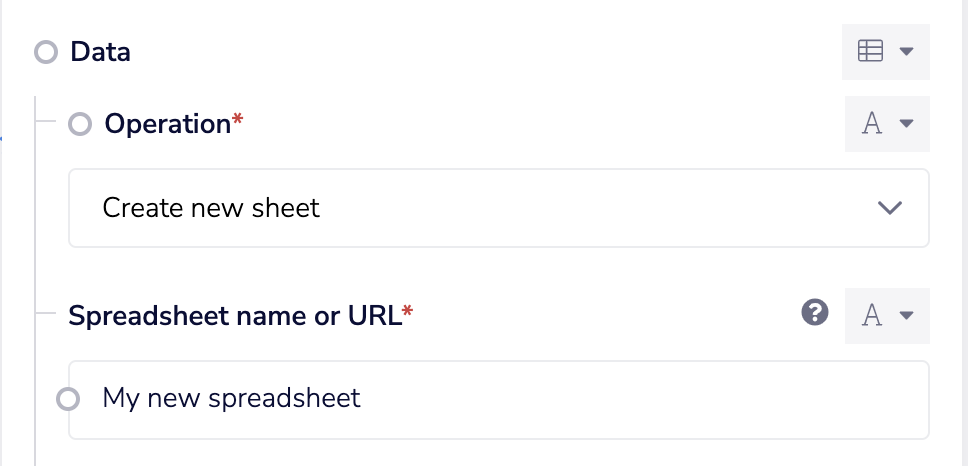This screenshot has height=466, width=968.
Task: Select the circle marker beside the spreadsheet input
Action: pyautogui.click(x=68, y=400)
